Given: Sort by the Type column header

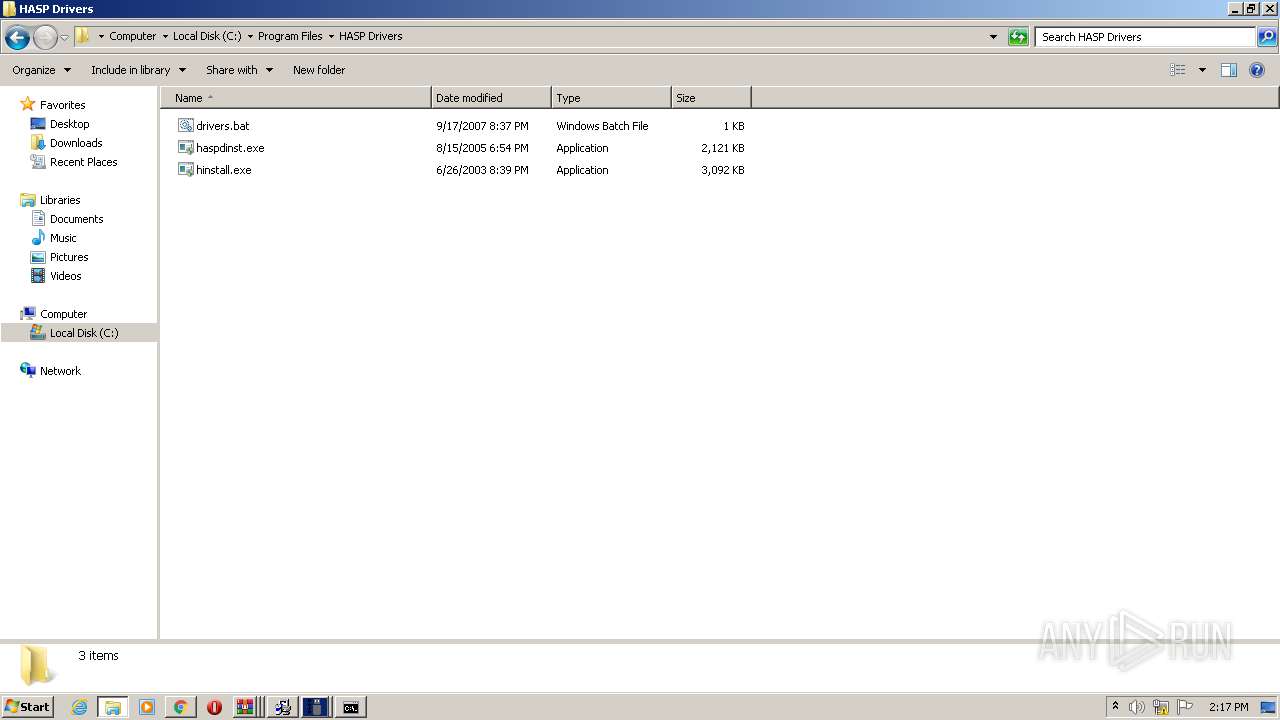Looking at the screenshot, I should [x=611, y=98].
